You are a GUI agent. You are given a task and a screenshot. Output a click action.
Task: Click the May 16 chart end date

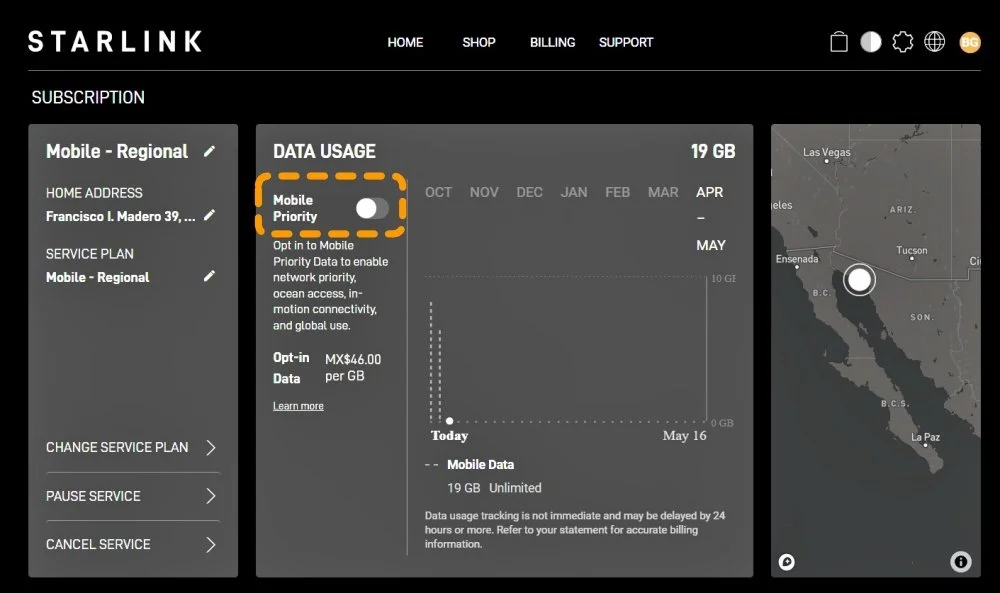click(x=684, y=436)
